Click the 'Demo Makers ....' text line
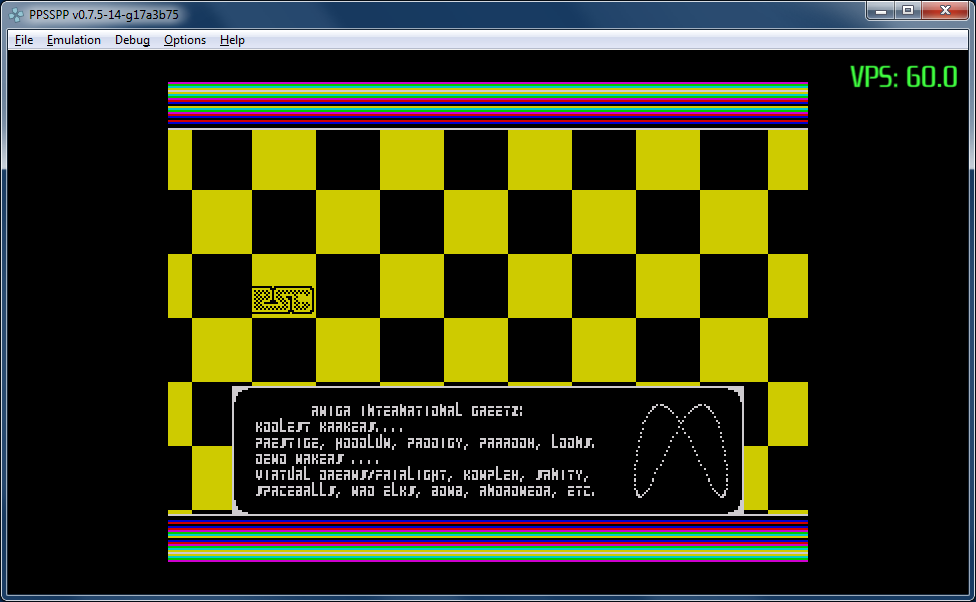Screen dimensions: 976x602 (x=317, y=459)
